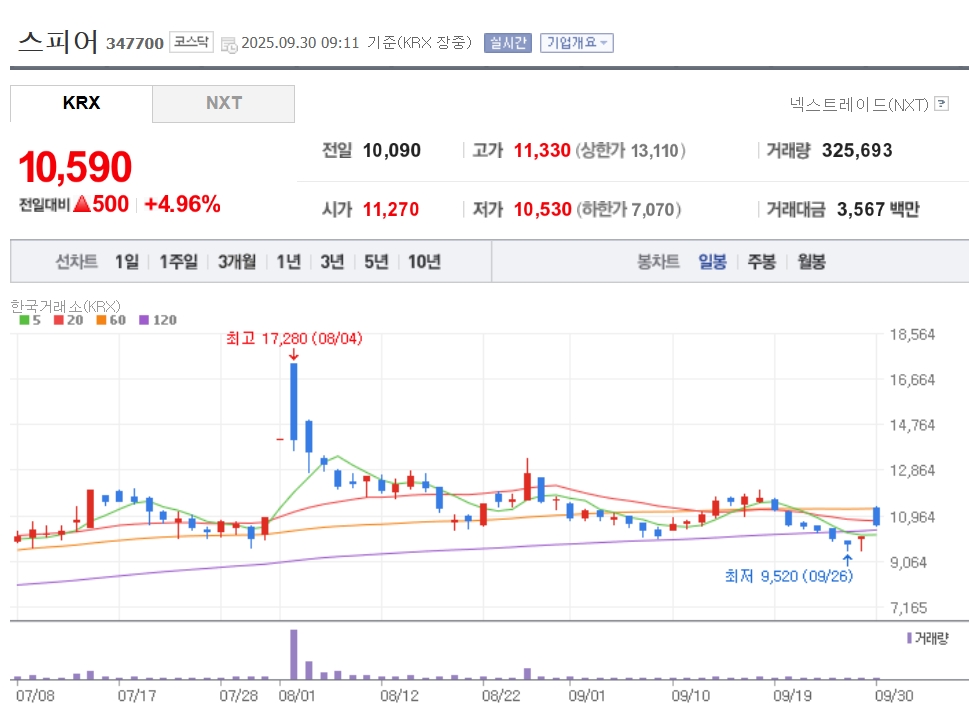
Task: Show the 5년 line chart
Action: pyautogui.click(x=376, y=261)
